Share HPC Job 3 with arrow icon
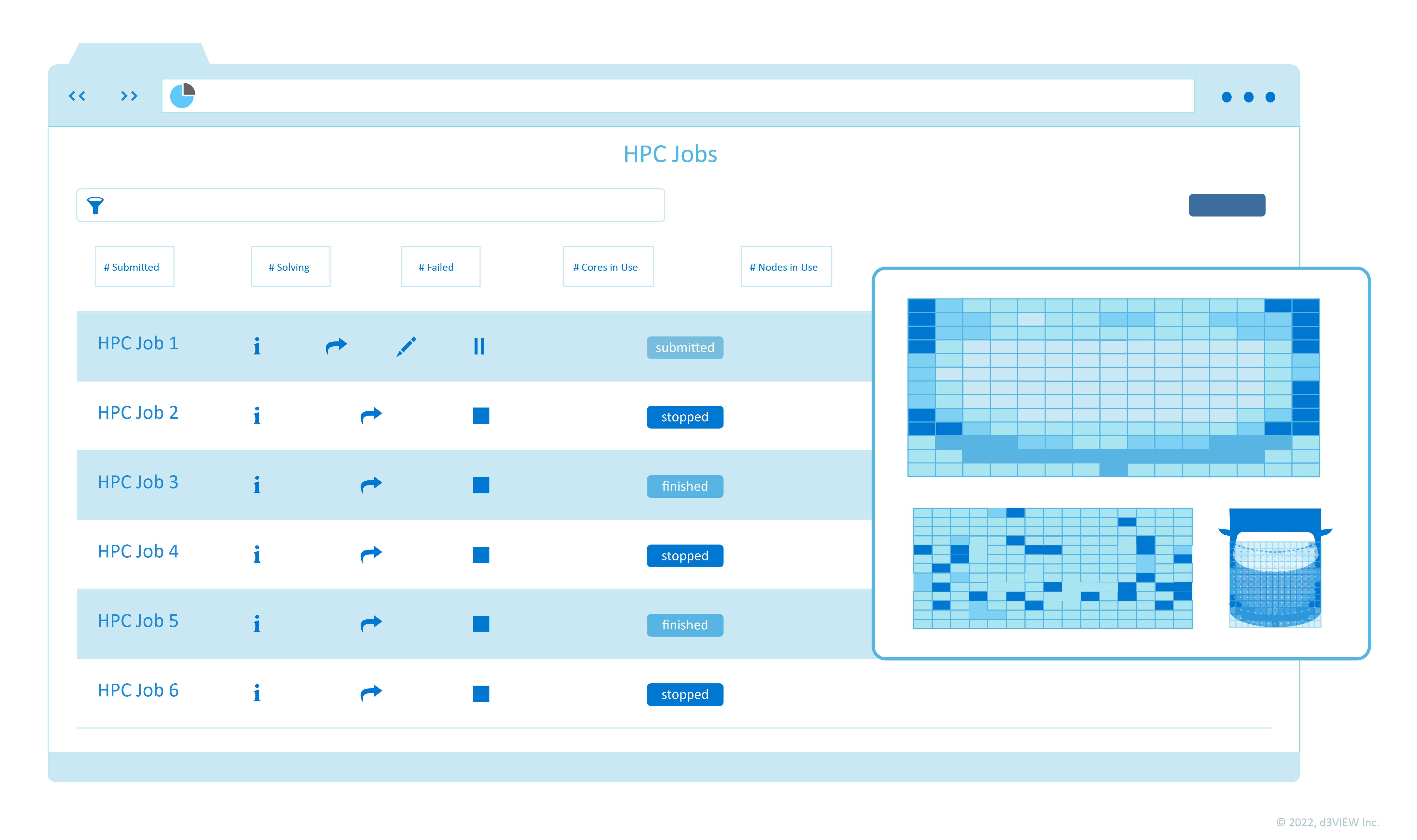The height and width of the screenshot is (840, 1417). point(371,485)
